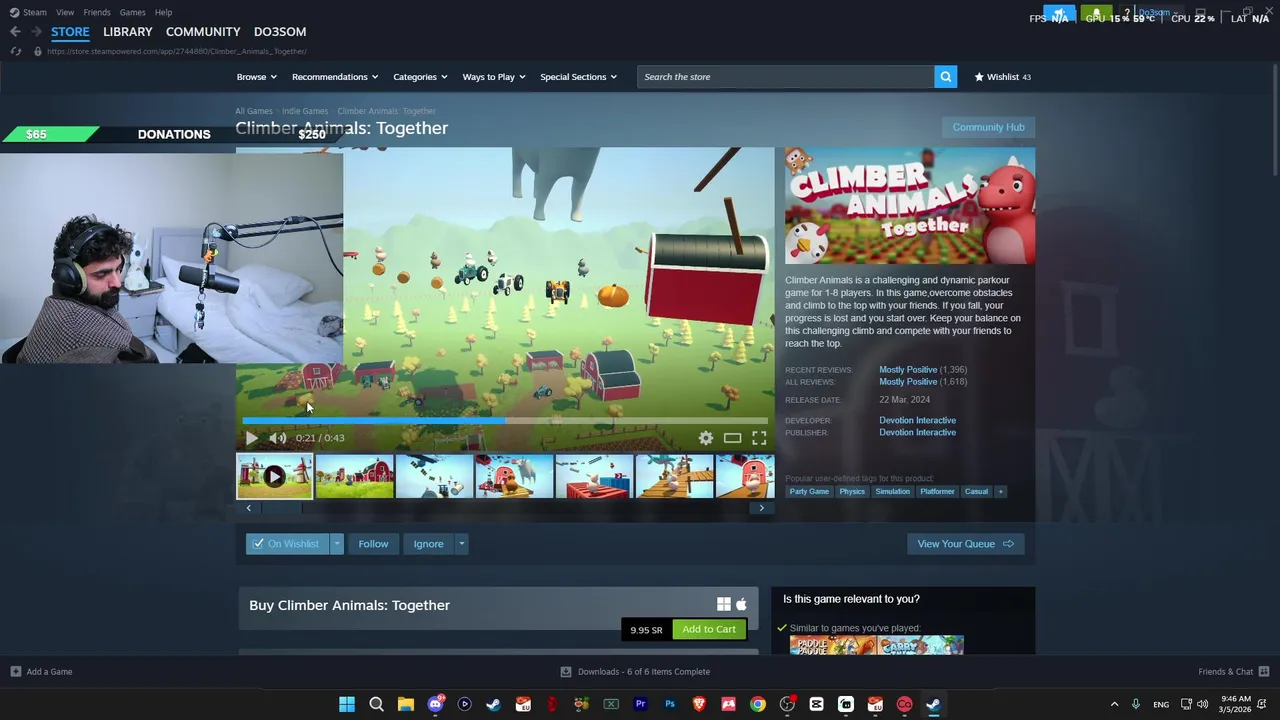The width and height of the screenshot is (1280, 720).
Task: Show hidden system tray icons
Action: [1114, 704]
